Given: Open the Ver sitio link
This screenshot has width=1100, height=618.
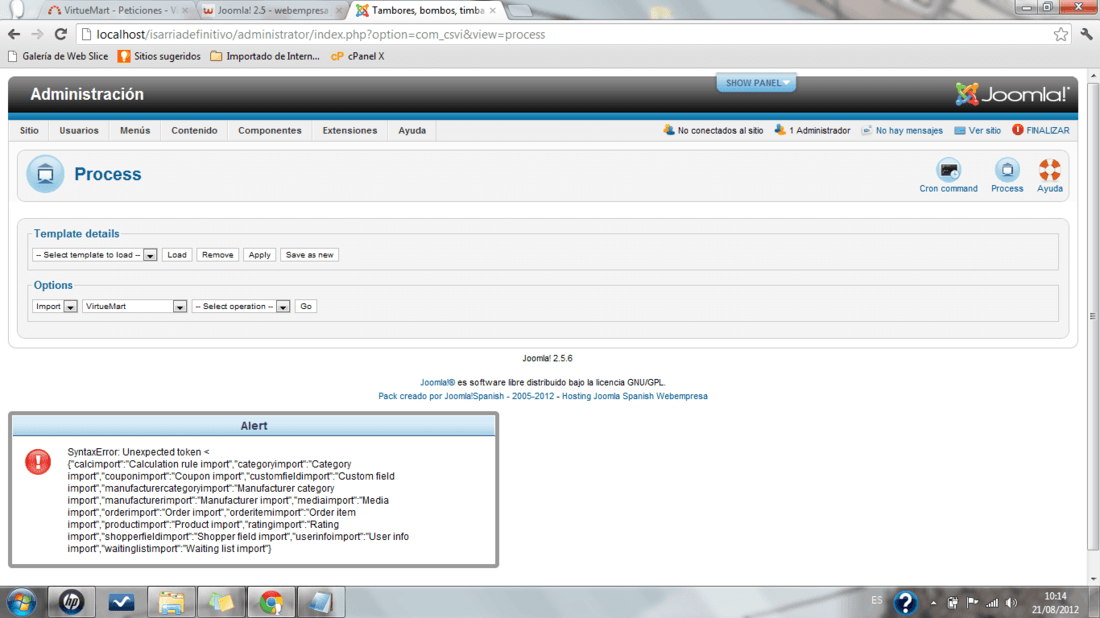Looking at the screenshot, I should (x=977, y=130).
